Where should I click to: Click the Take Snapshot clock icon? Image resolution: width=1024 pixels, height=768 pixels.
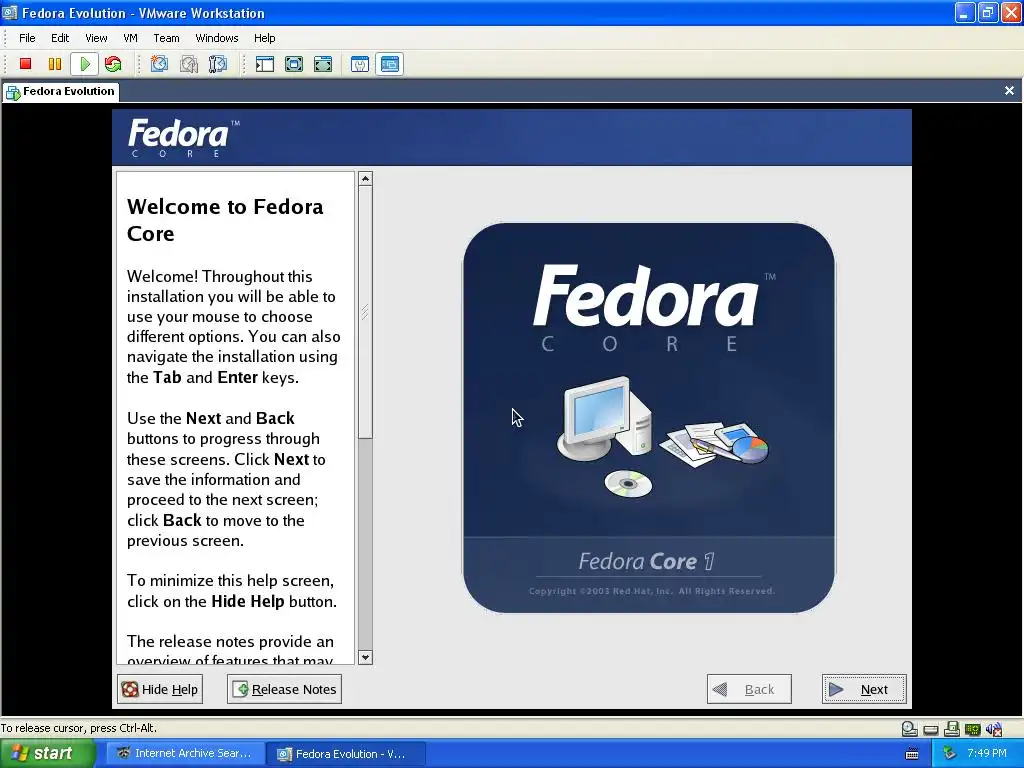[x=159, y=64]
